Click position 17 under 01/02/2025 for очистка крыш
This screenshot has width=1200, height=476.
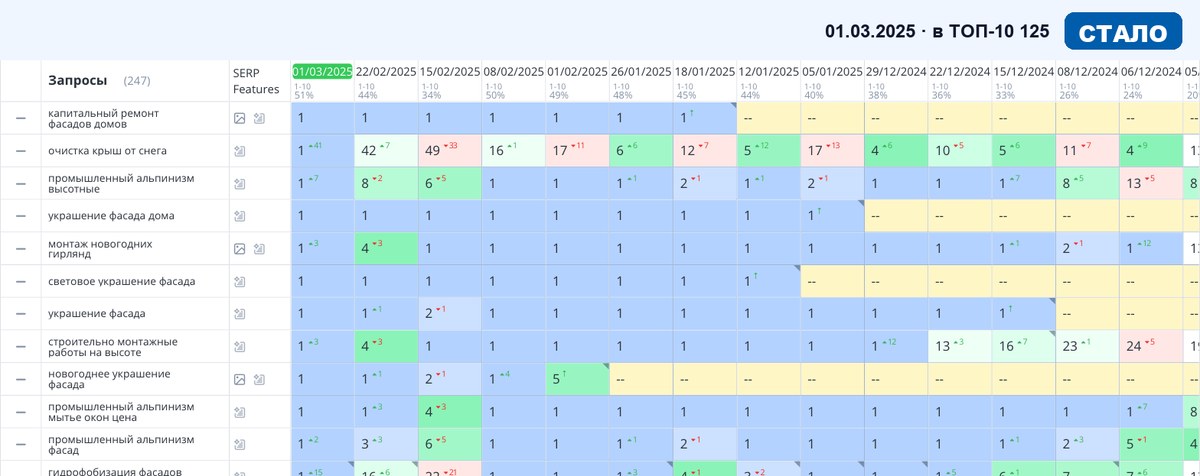click(578, 151)
